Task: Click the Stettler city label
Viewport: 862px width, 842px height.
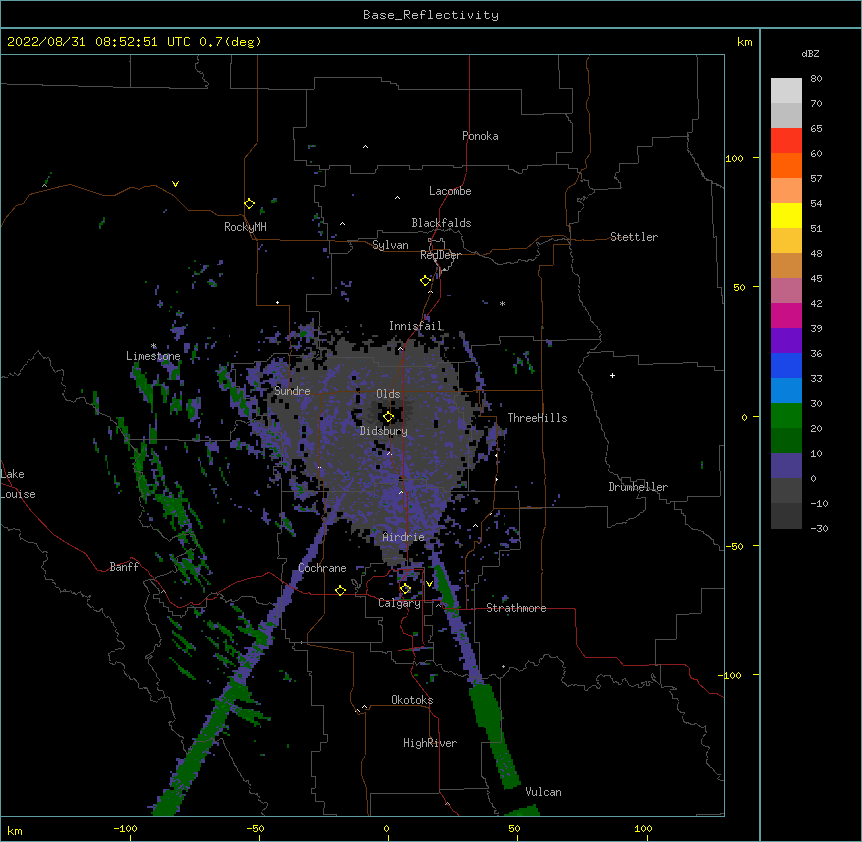Action: (633, 237)
